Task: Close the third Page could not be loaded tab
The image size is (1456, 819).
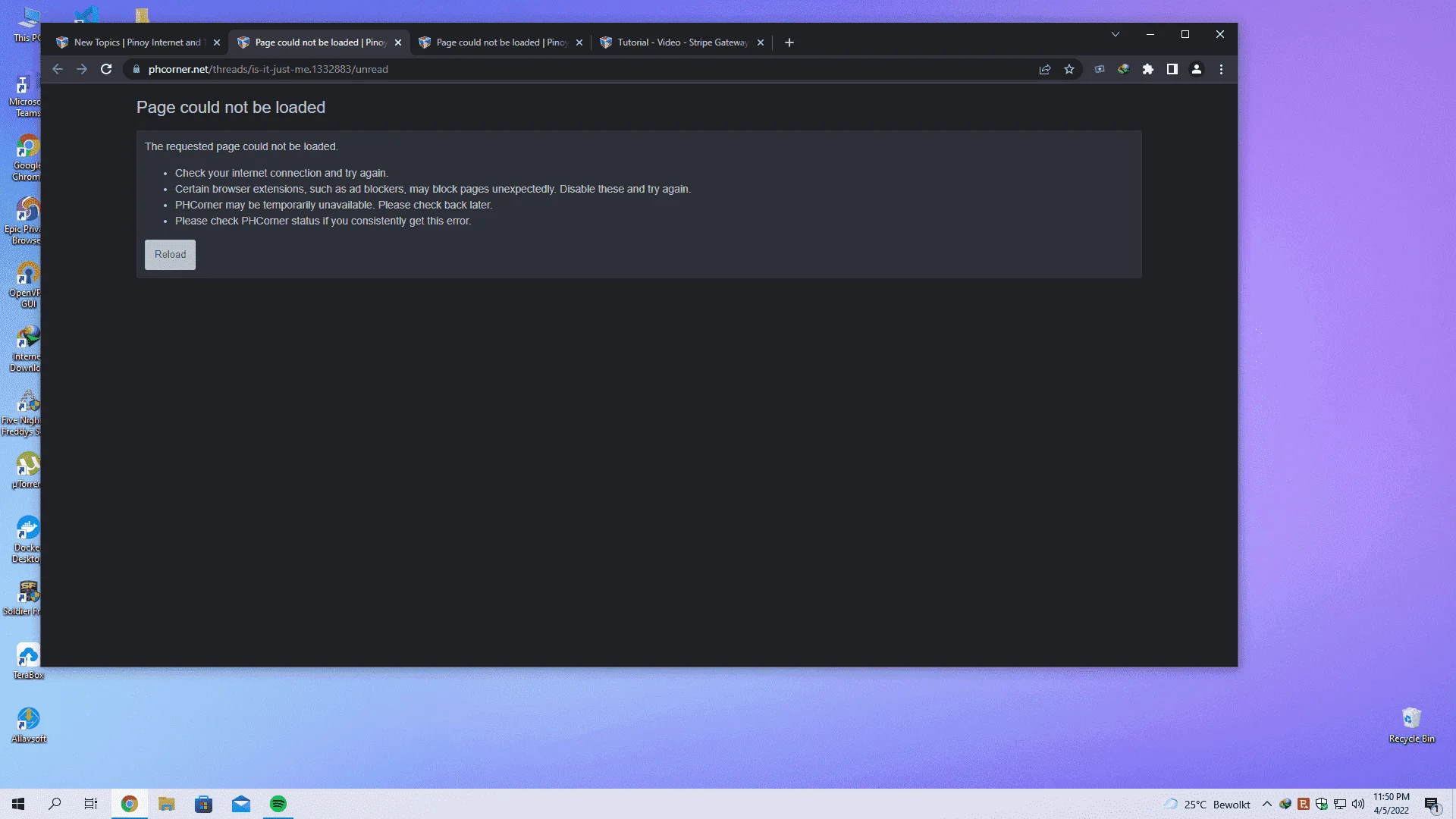Action: click(579, 42)
